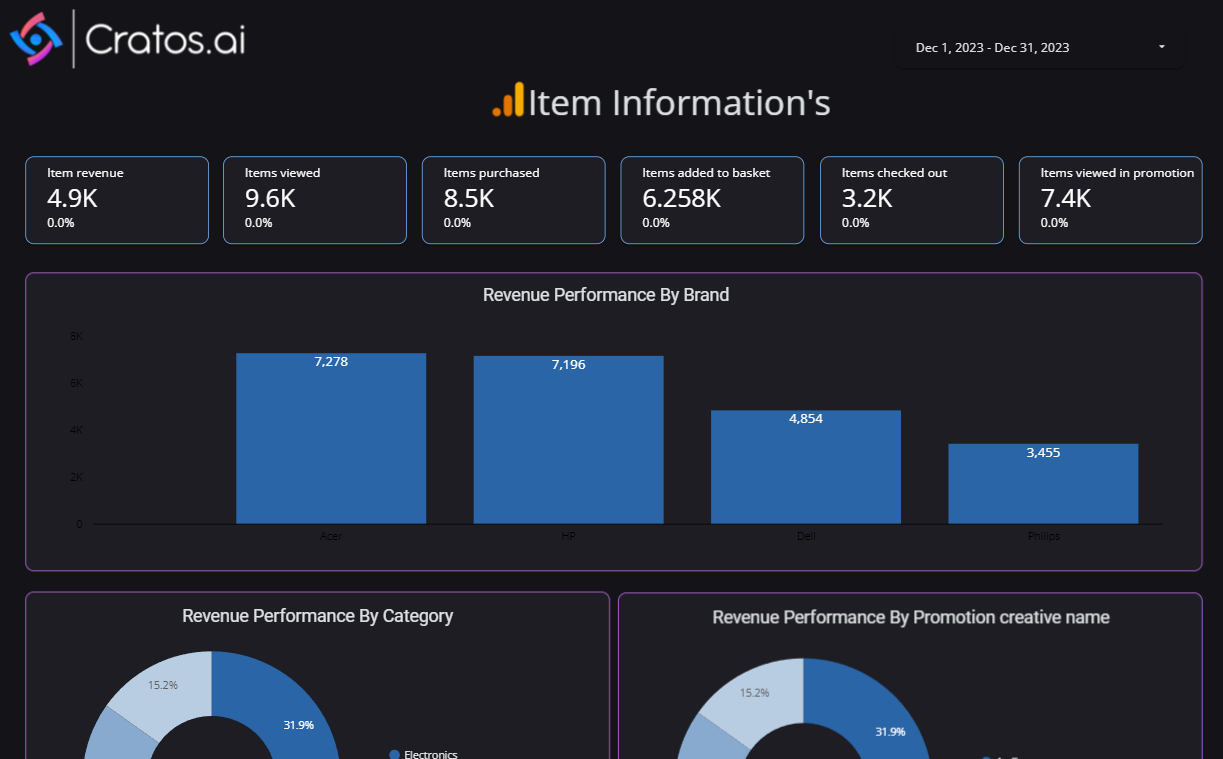Viewport: 1223px width, 759px height.
Task: Click the Dell bar showing 4,854
Action: click(806, 467)
